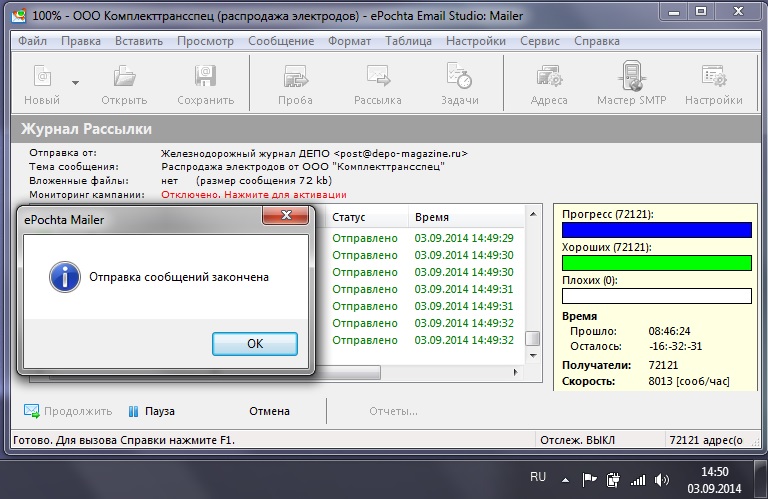Image resolution: width=768 pixels, height=499 pixels.
Task: Open the Файл menu
Action: (x=32, y=41)
